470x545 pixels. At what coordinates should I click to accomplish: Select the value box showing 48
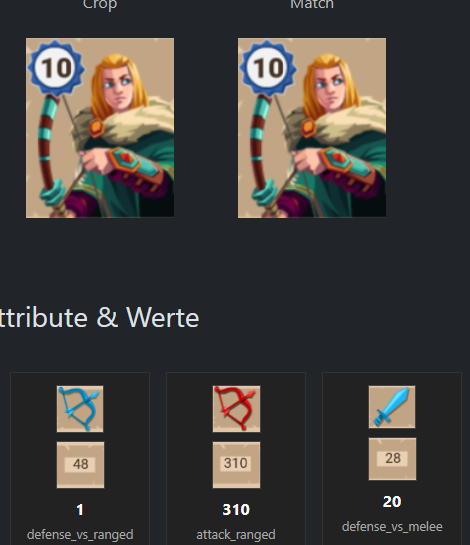[80, 465]
